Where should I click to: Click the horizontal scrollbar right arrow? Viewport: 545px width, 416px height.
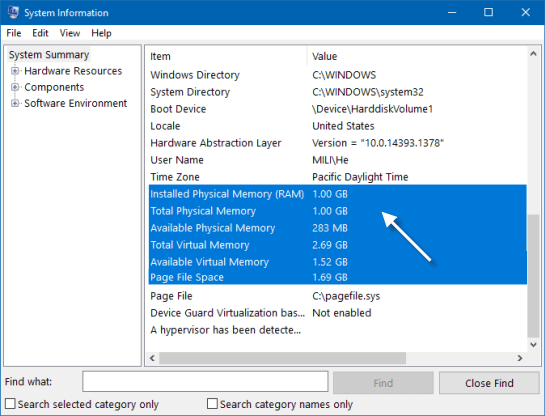pos(520,358)
